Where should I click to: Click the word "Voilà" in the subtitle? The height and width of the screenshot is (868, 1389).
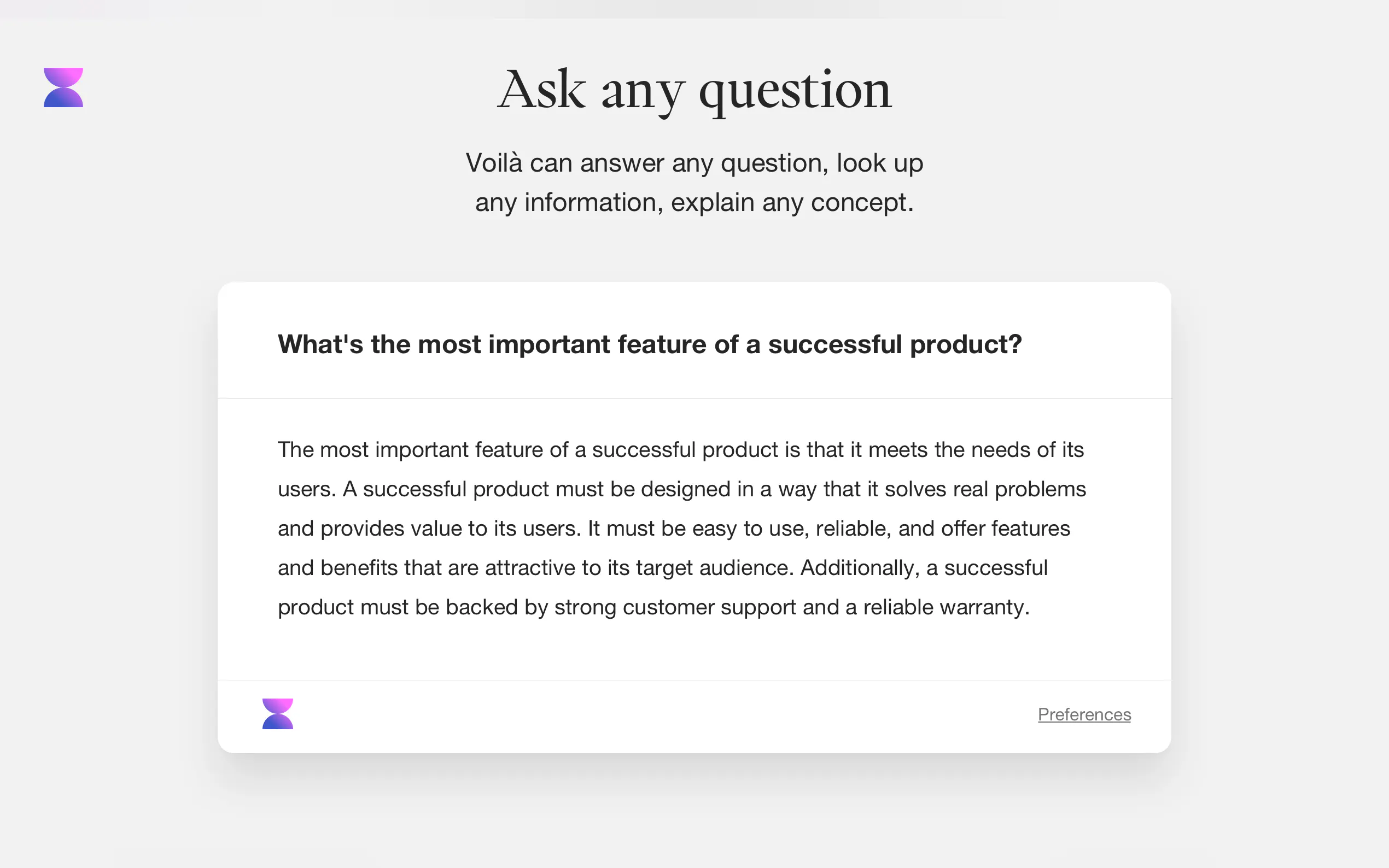click(x=494, y=163)
